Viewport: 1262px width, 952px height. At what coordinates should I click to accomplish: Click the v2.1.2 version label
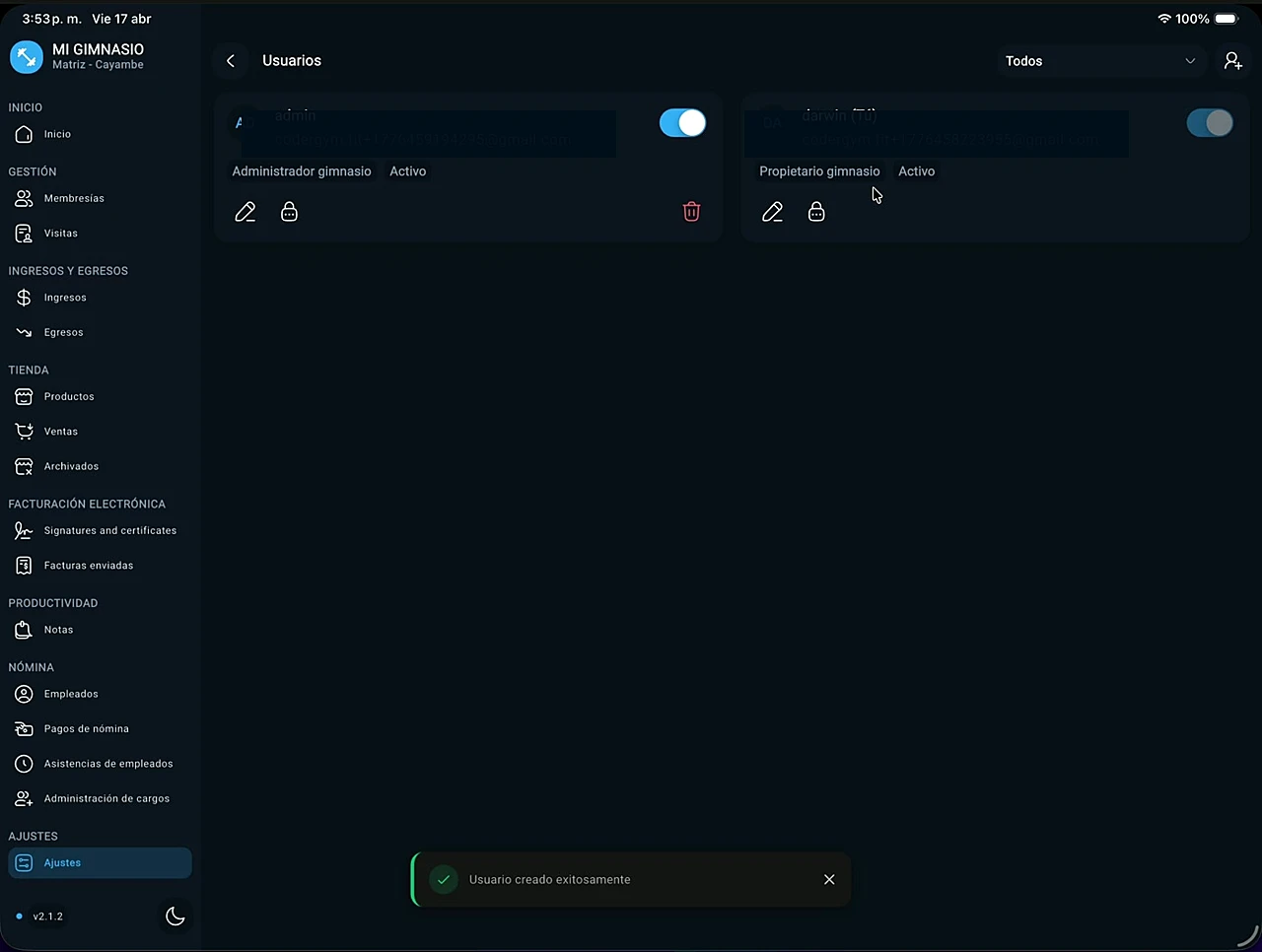(47, 917)
